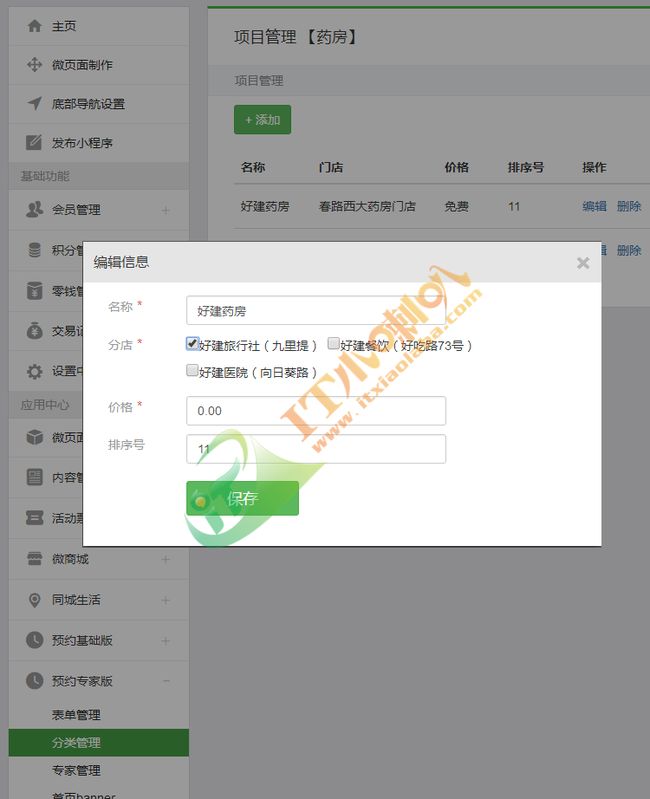
Task: Open 主页 in the sidebar
Action: pos(99,26)
